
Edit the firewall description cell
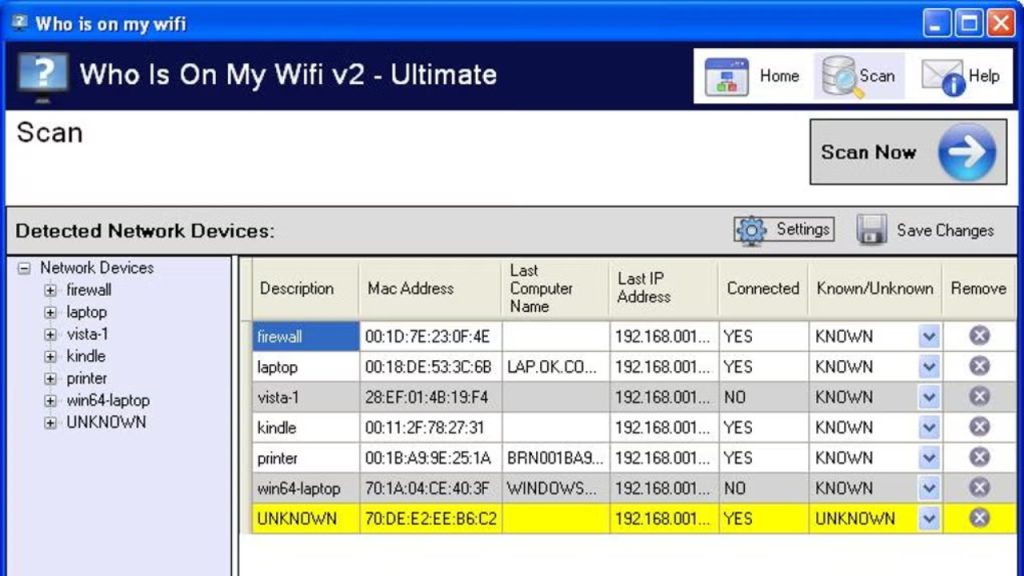(305, 337)
